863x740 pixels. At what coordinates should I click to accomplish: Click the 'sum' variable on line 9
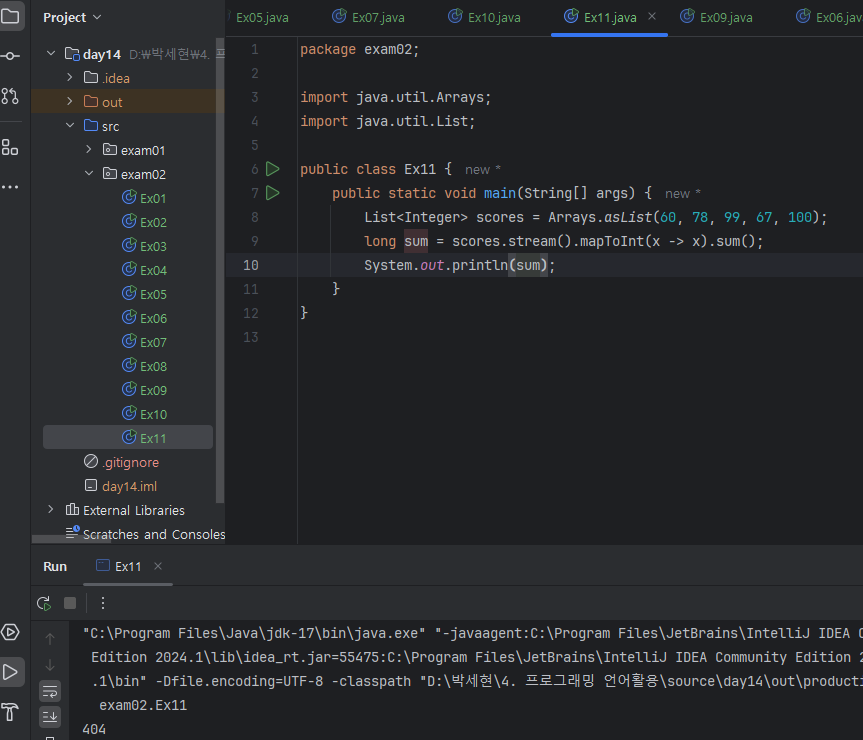(x=416, y=241)
